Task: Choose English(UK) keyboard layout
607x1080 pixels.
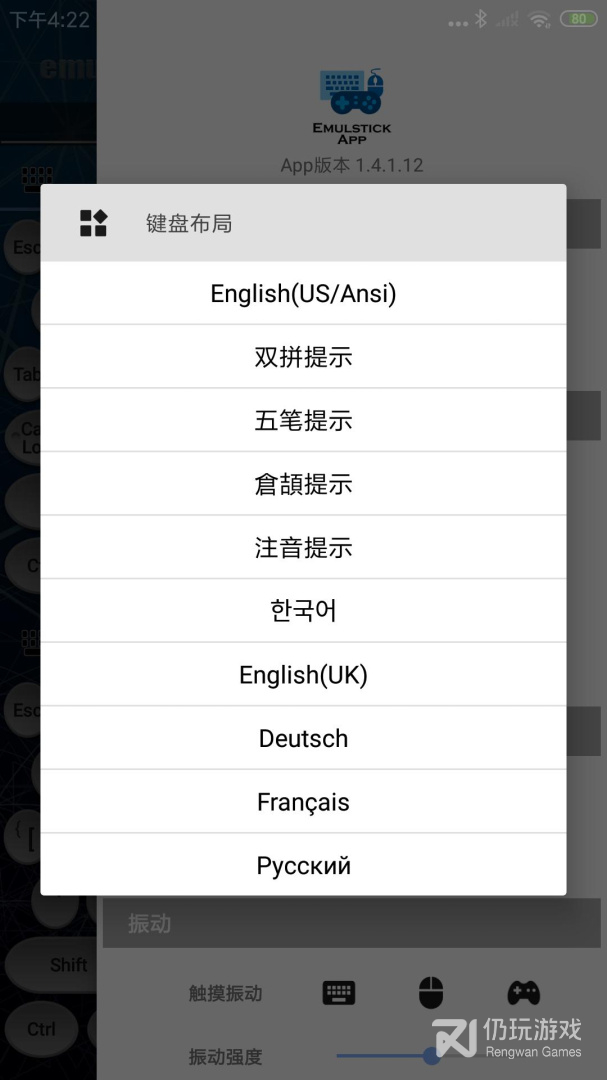Action: point(303,675)
